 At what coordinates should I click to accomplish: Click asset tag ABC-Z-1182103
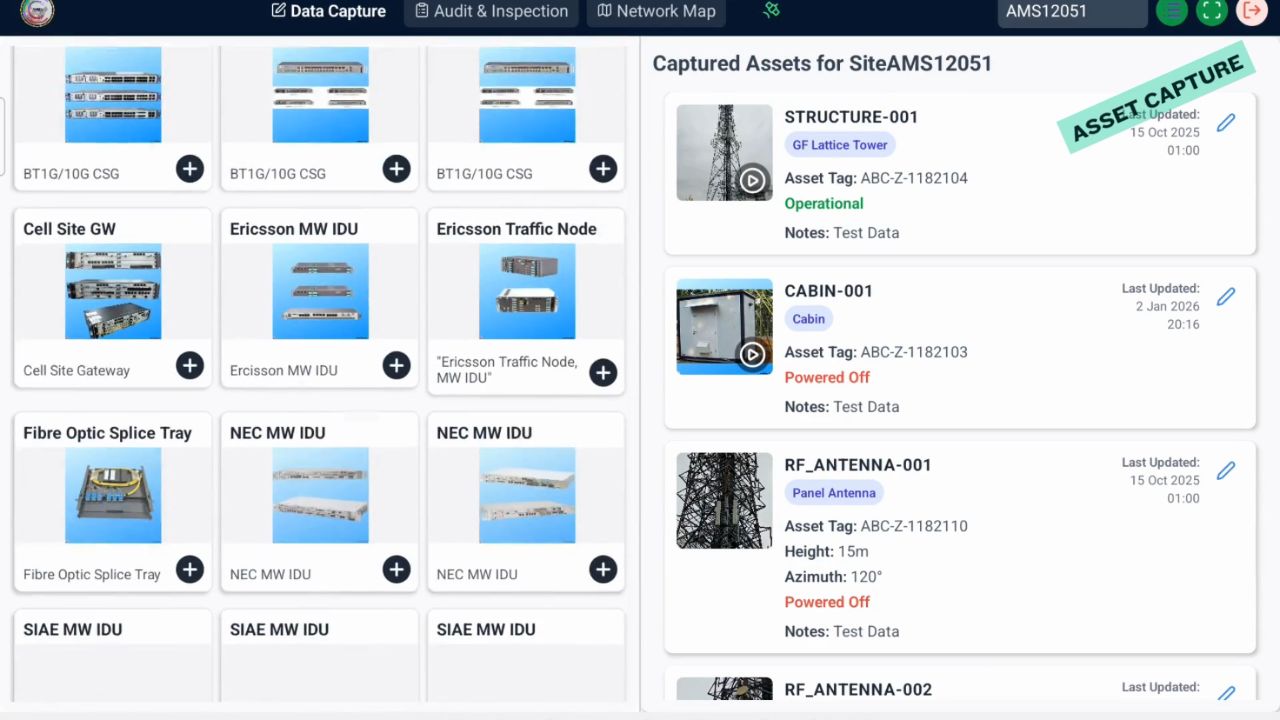pos(914,352)
